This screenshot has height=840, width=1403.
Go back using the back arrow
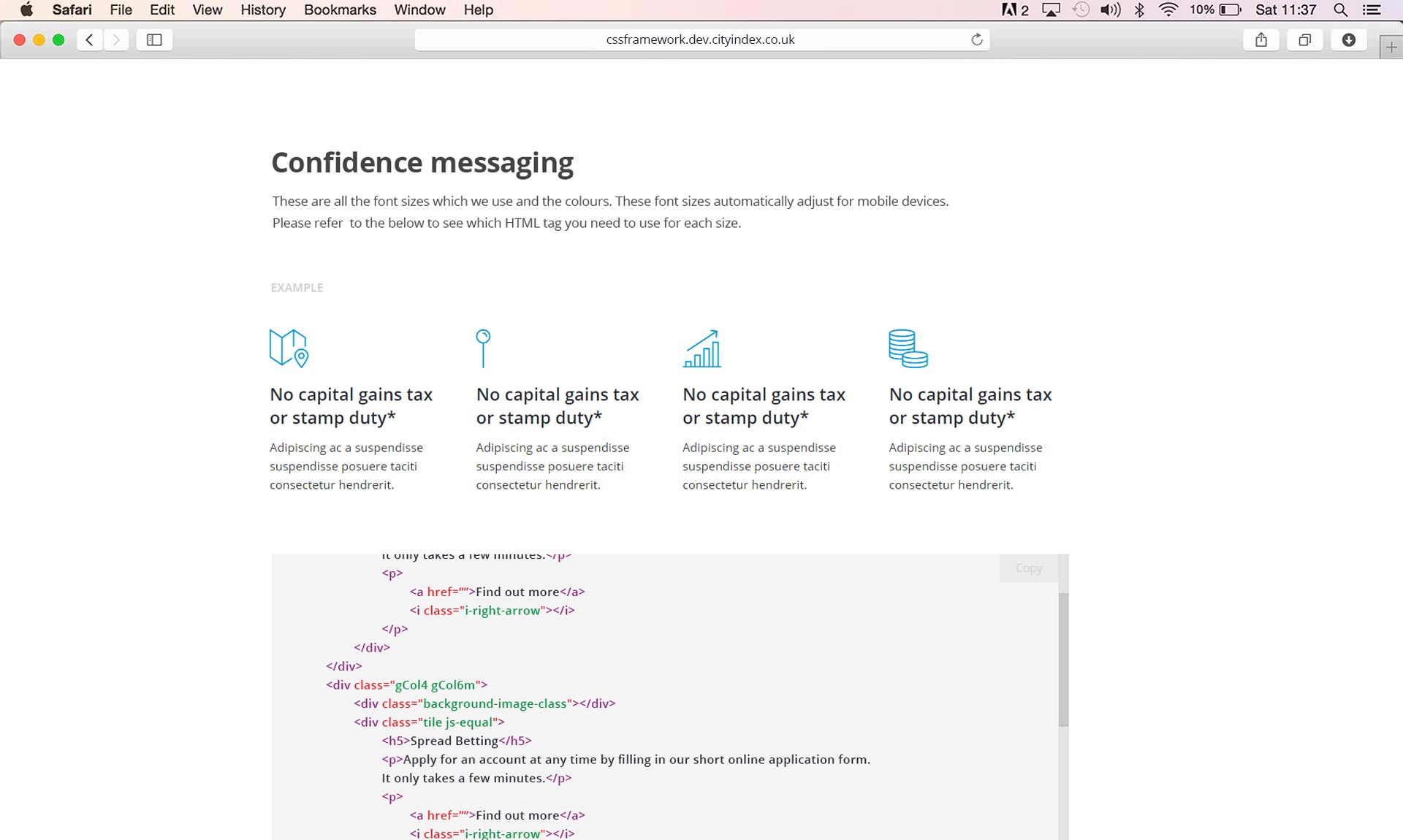90,40
